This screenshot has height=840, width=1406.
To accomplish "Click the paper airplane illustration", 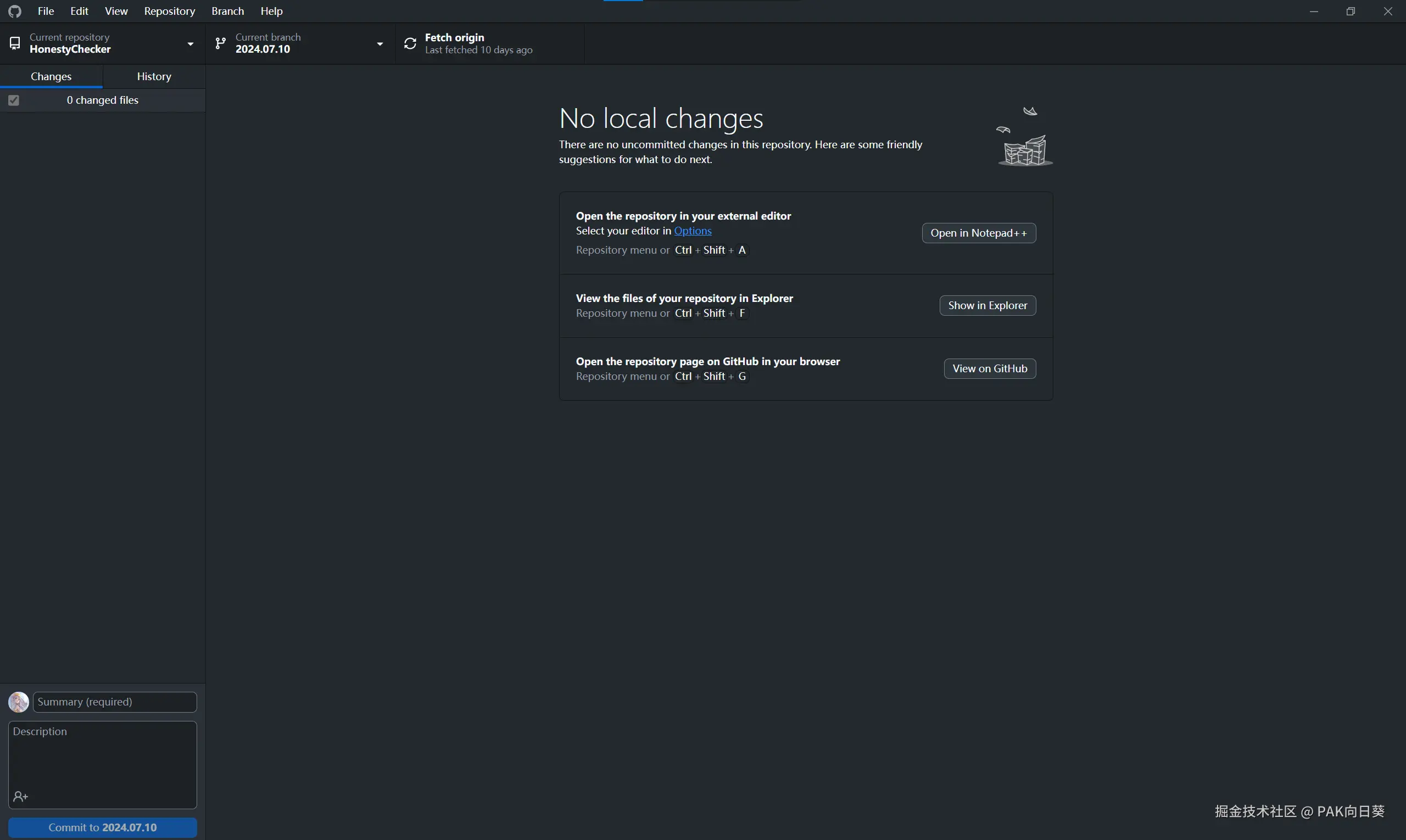I will pyautogui.click(x=1029, y=111).
